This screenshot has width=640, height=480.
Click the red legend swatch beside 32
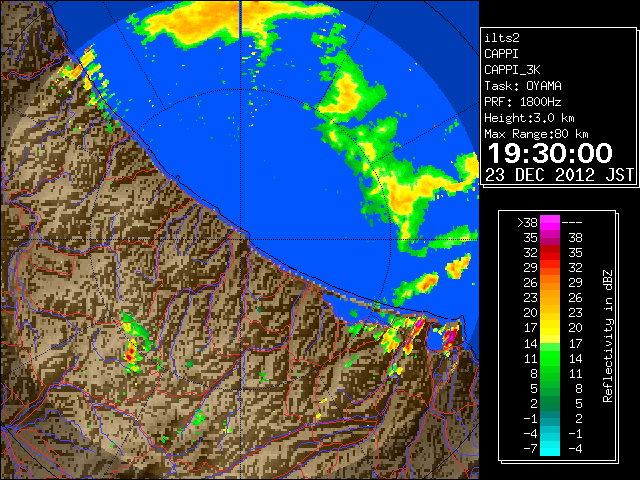[550, 253]
